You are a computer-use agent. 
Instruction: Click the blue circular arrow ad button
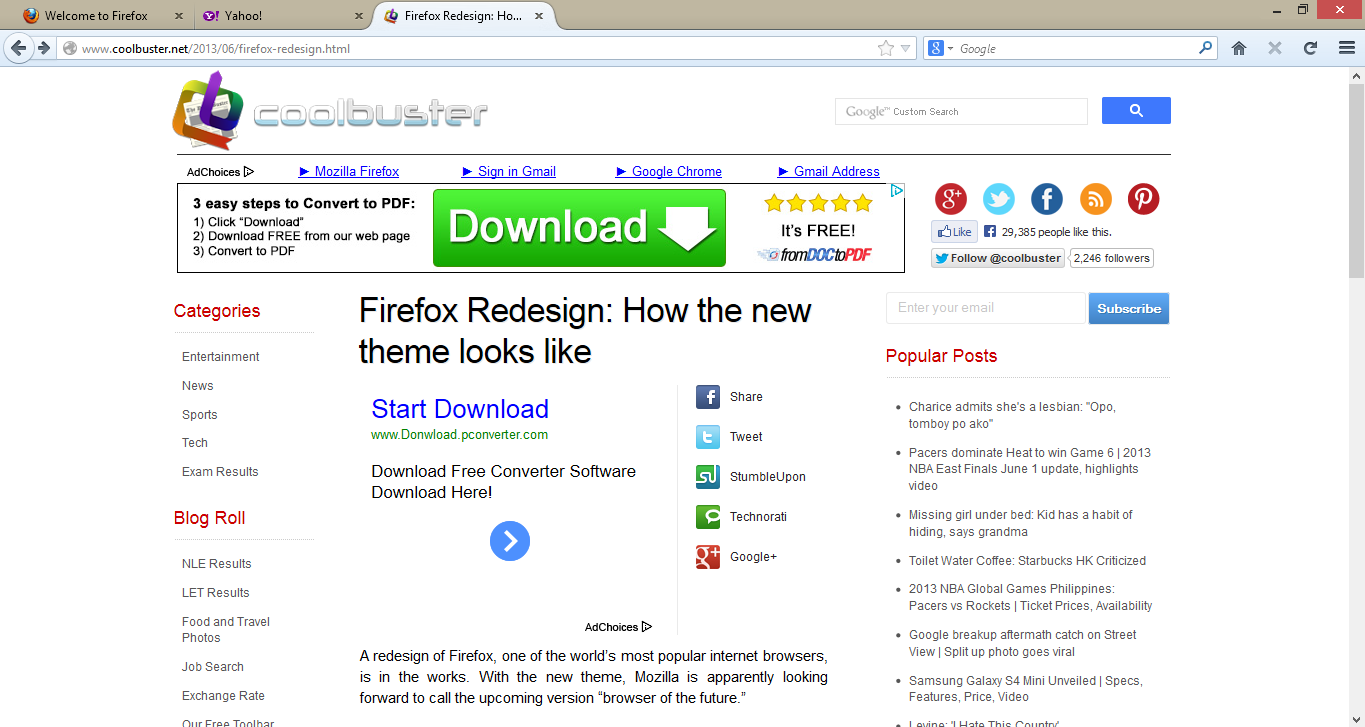[x=510, y=541]
